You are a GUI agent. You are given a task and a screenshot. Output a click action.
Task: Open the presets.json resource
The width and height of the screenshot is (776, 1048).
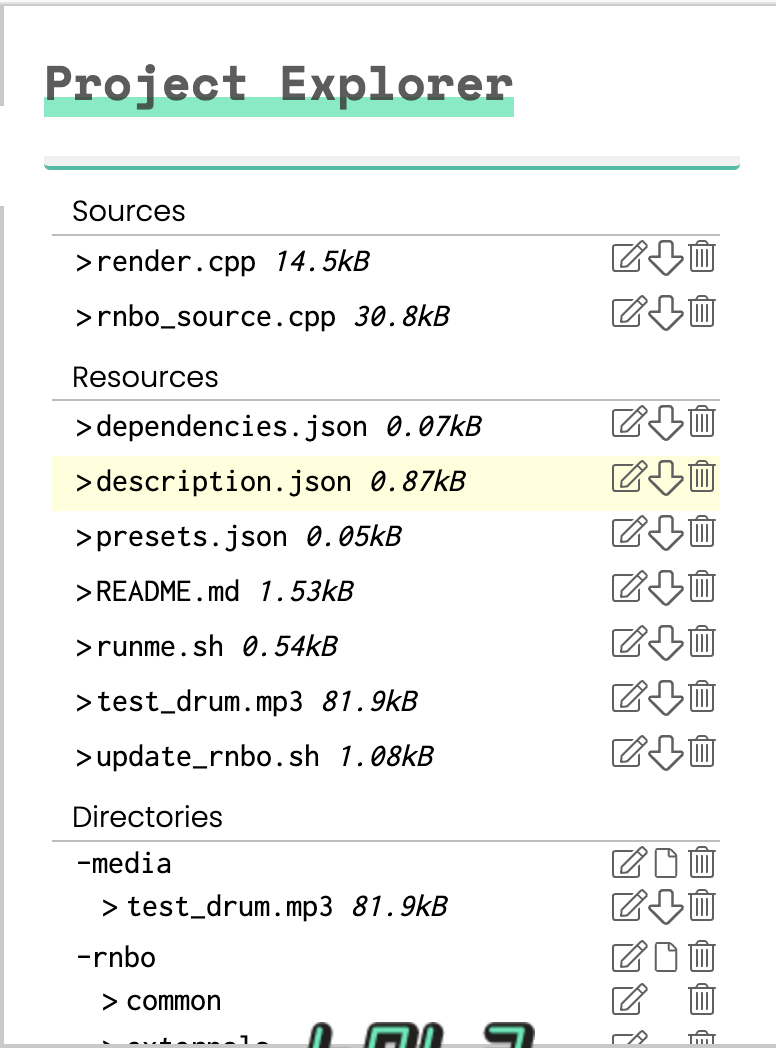(x=191, y=537)
